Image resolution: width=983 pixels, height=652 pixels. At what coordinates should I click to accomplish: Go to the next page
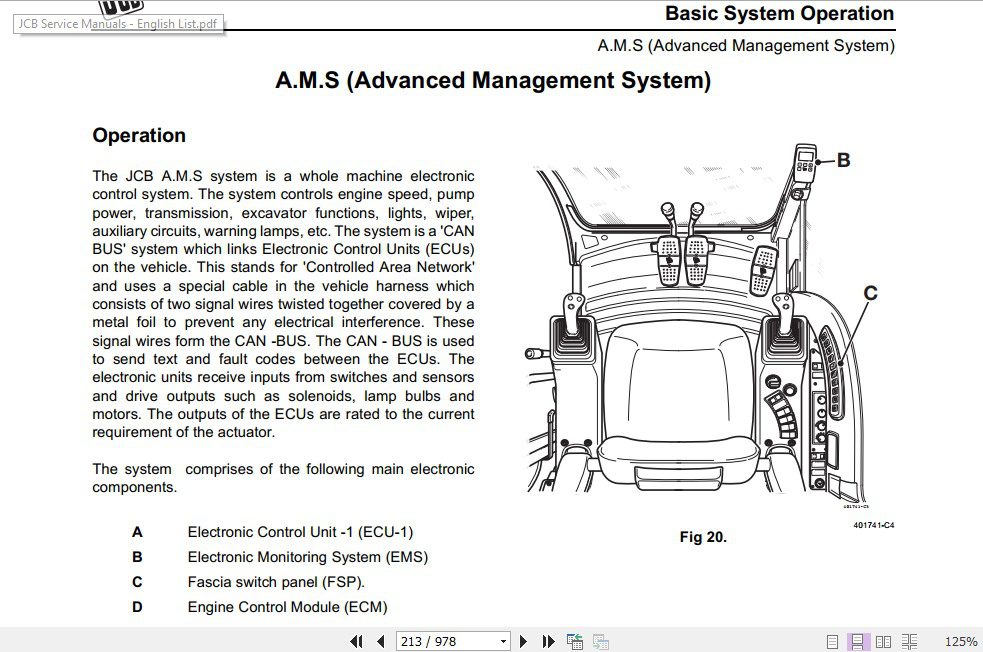[x=523, y=641]
